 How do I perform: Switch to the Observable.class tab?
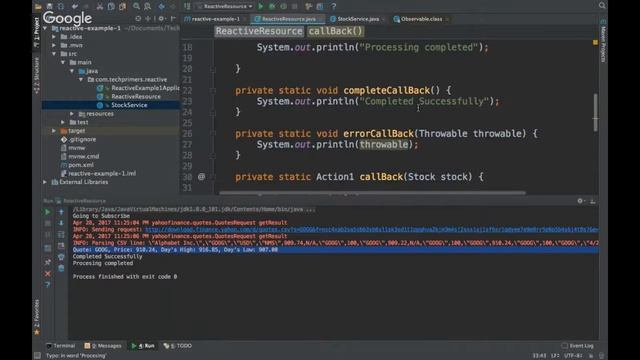pyautogui.click(x=421, y=19)
